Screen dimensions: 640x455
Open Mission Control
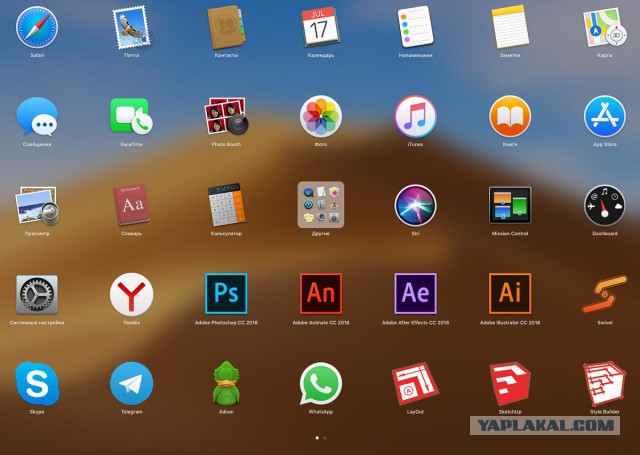point(510,206)
